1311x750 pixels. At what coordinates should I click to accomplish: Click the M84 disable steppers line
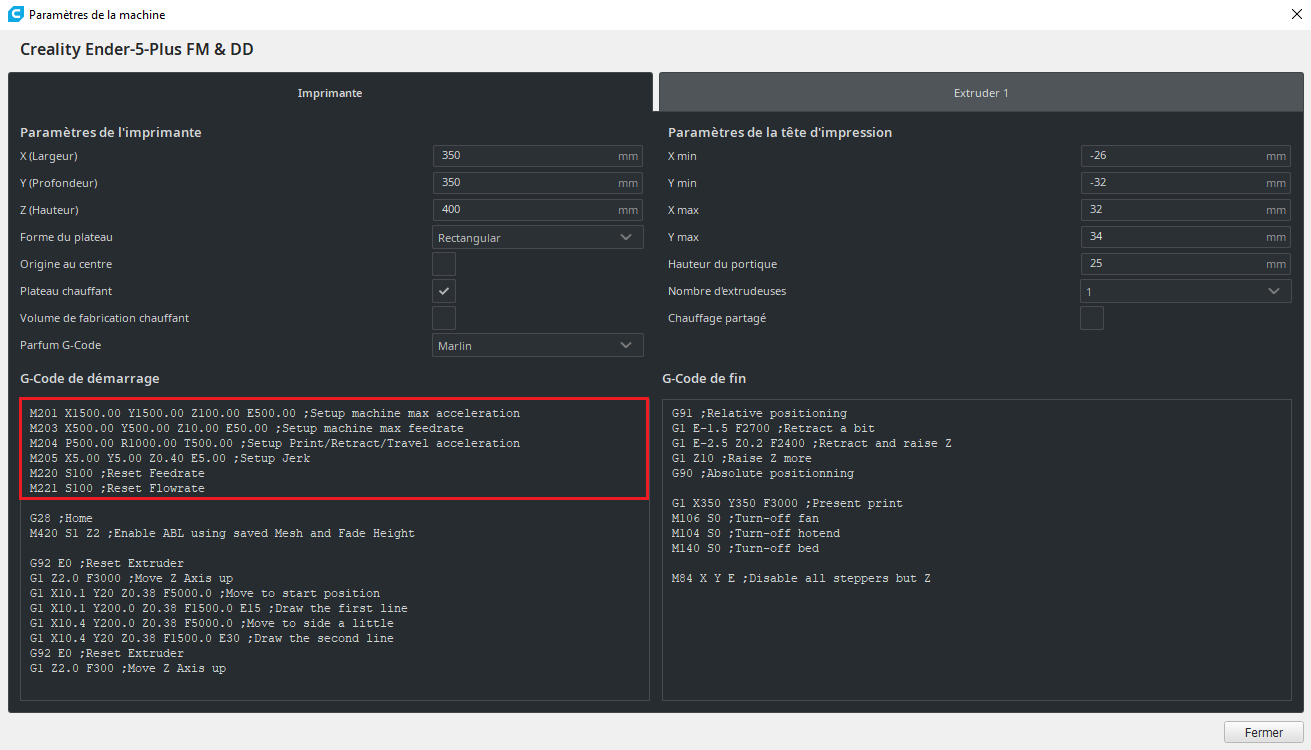pos(801,578)
